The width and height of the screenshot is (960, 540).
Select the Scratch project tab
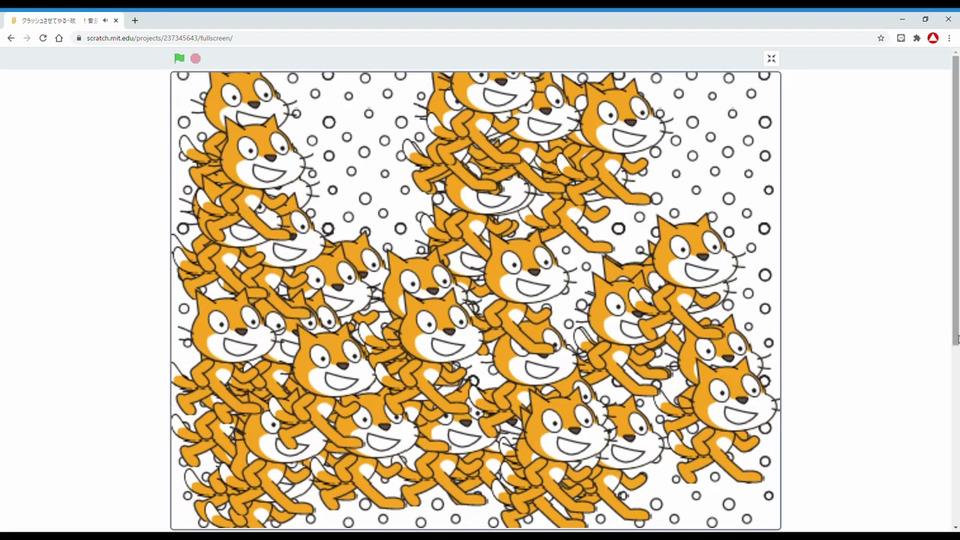tap(64, 20)
